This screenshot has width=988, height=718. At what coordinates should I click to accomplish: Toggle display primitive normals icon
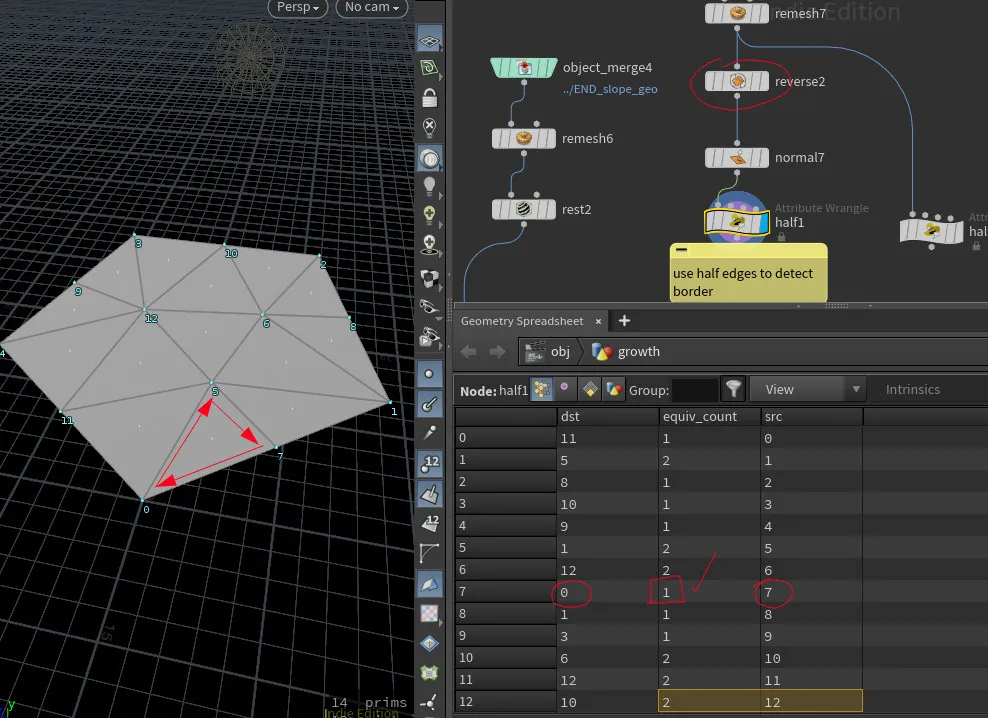pos(429,494)
